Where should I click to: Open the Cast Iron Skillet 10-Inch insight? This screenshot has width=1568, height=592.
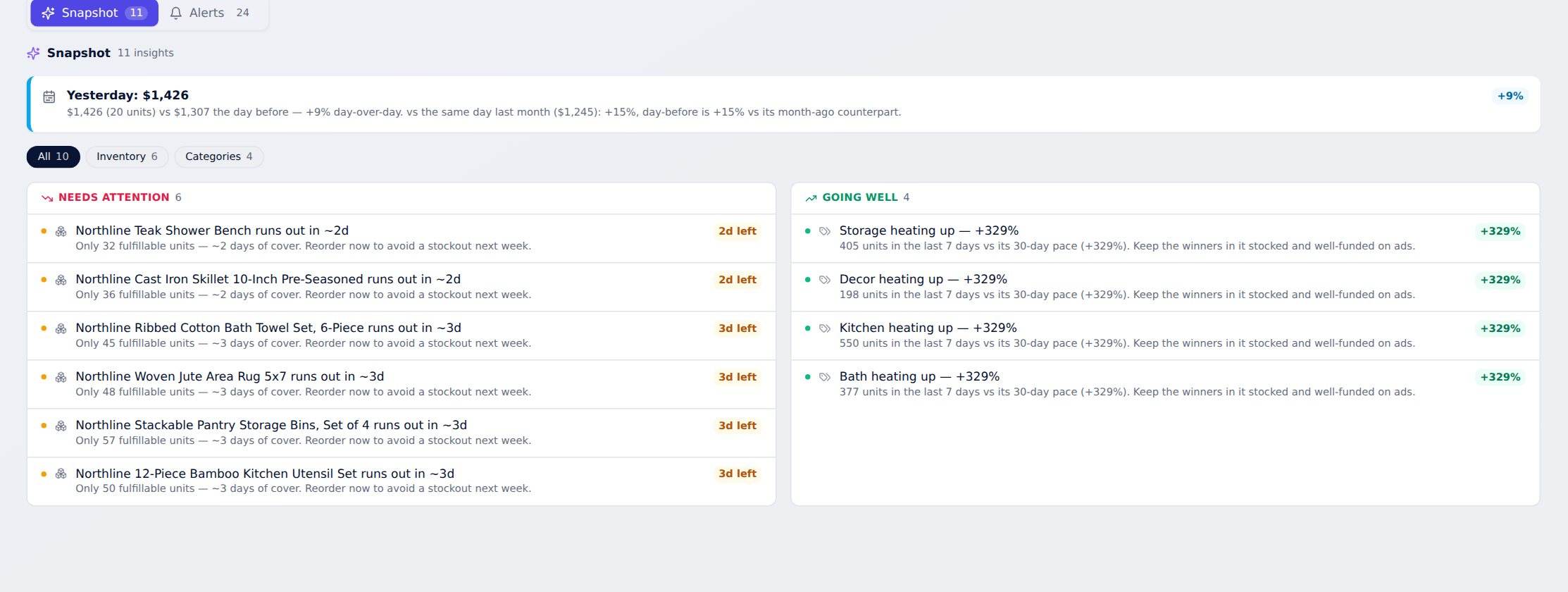[402, 287]
